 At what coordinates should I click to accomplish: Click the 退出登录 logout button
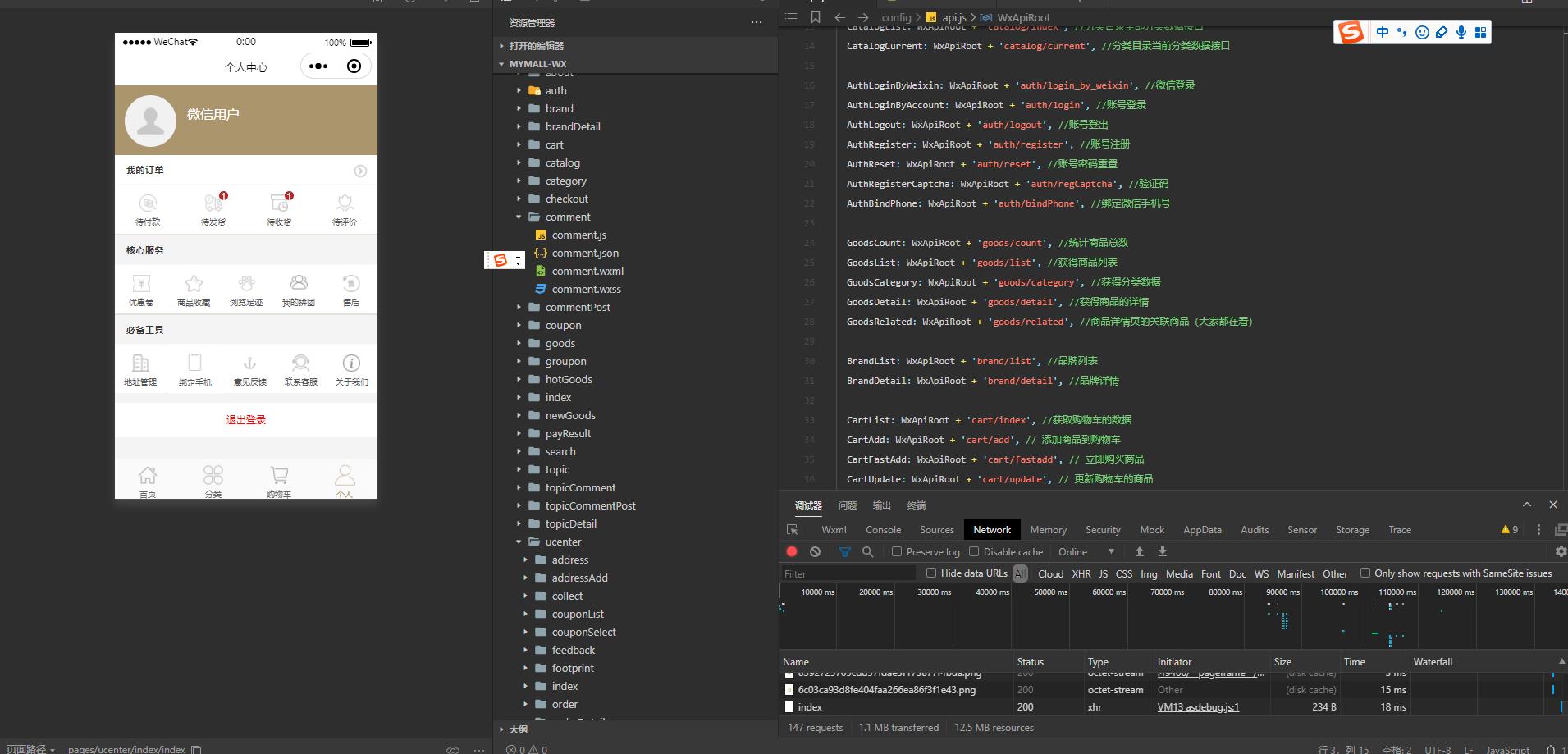click(246, 420)
